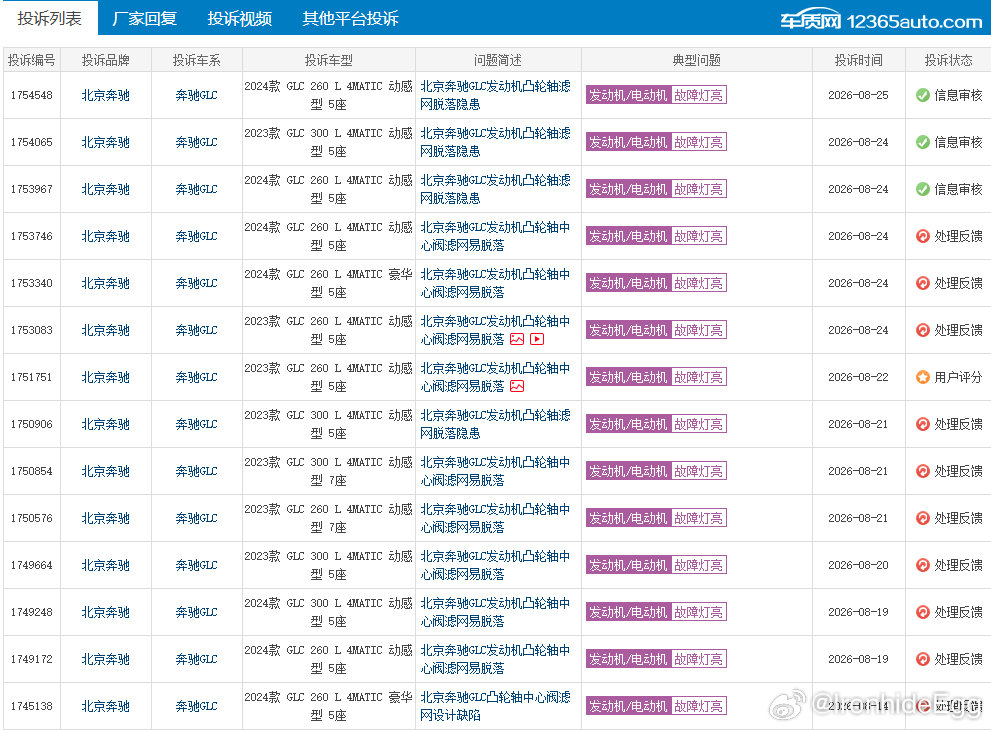
Task: Click 用户评分 status text in row 1751751
Action: tap(958, 377)
